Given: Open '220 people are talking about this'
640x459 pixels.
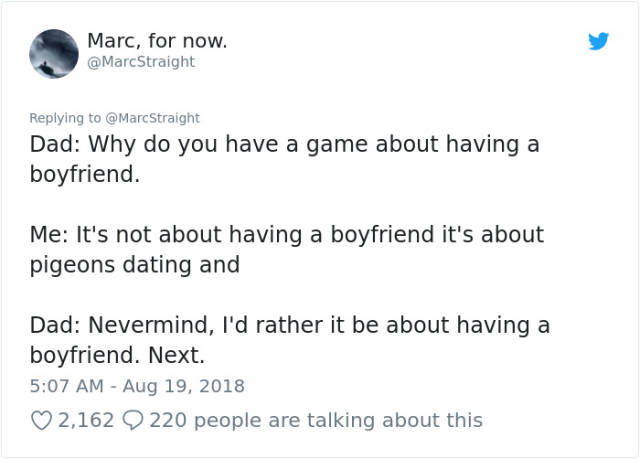Looking at the screenshot, I should (x=316, y=420).
